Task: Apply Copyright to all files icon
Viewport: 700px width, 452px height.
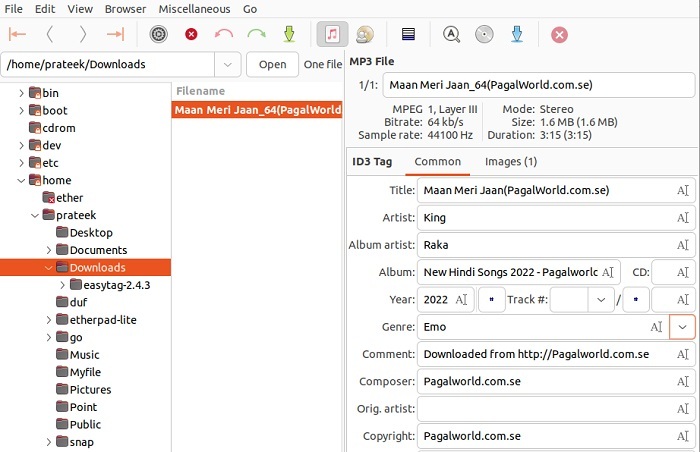Action: pos(683,436)
